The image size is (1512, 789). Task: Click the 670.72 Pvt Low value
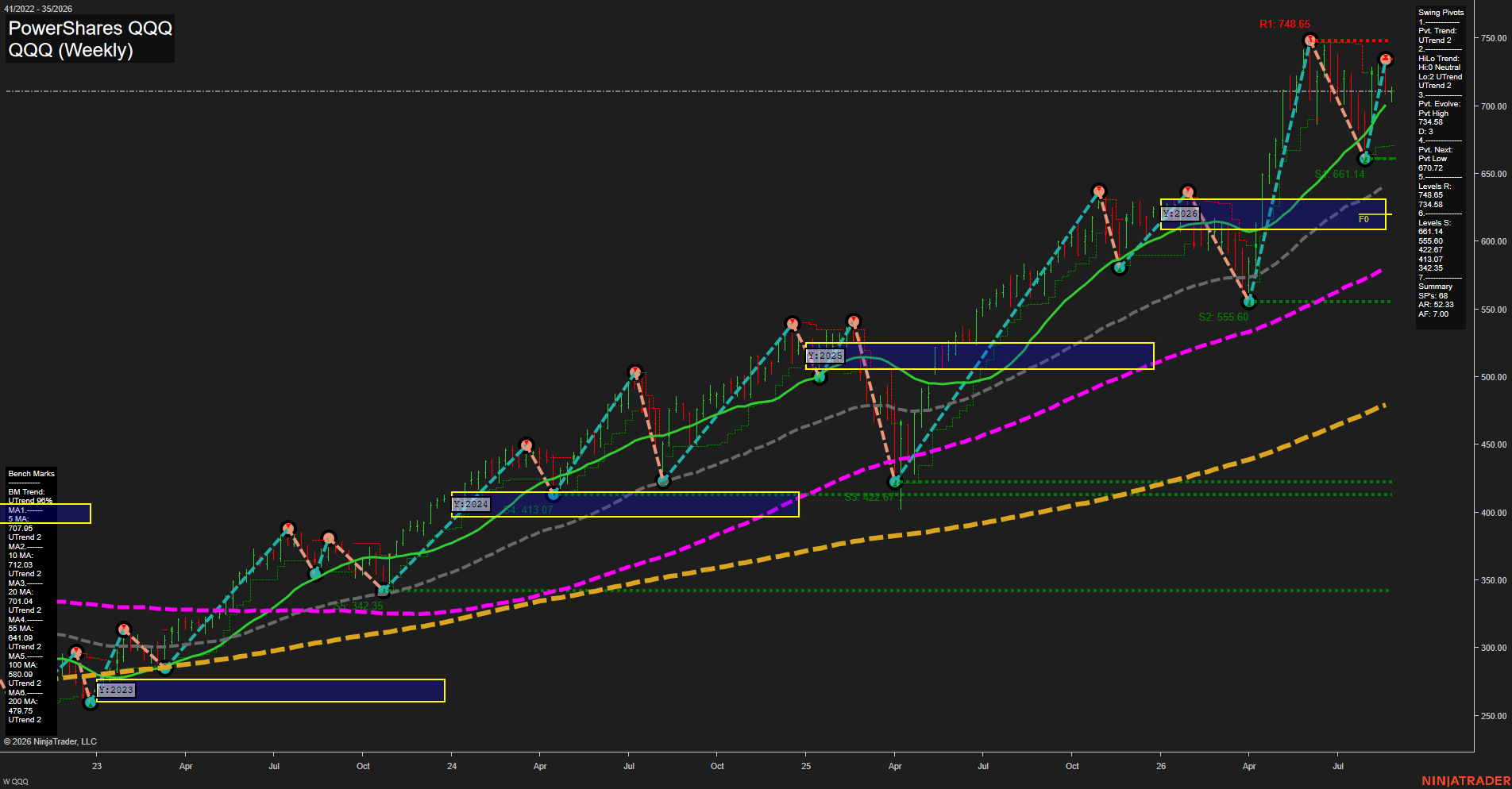(1431, 168)
